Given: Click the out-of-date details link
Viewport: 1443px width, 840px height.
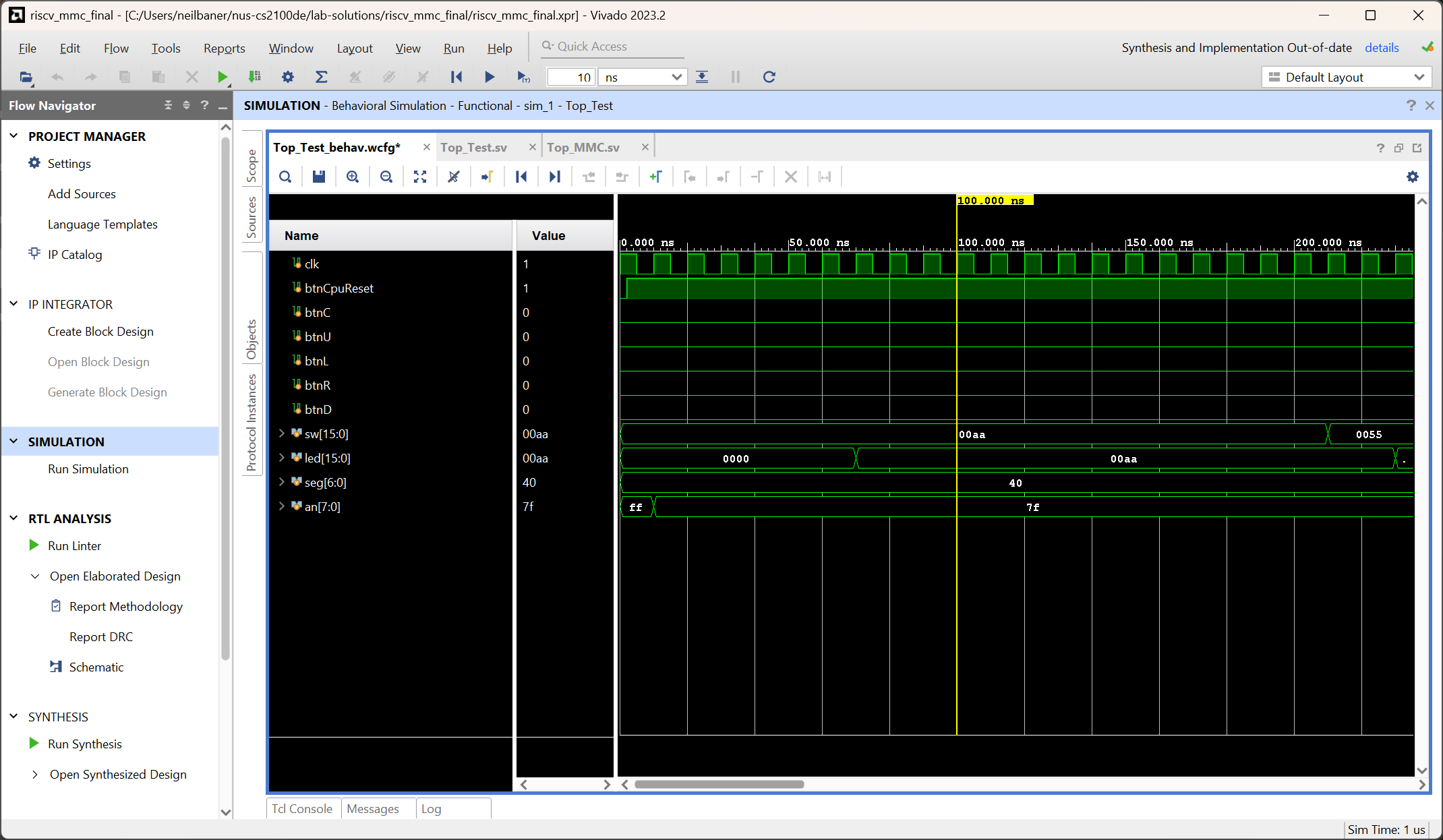Looking at the screenshot, I should click(x=1381, y=48).
